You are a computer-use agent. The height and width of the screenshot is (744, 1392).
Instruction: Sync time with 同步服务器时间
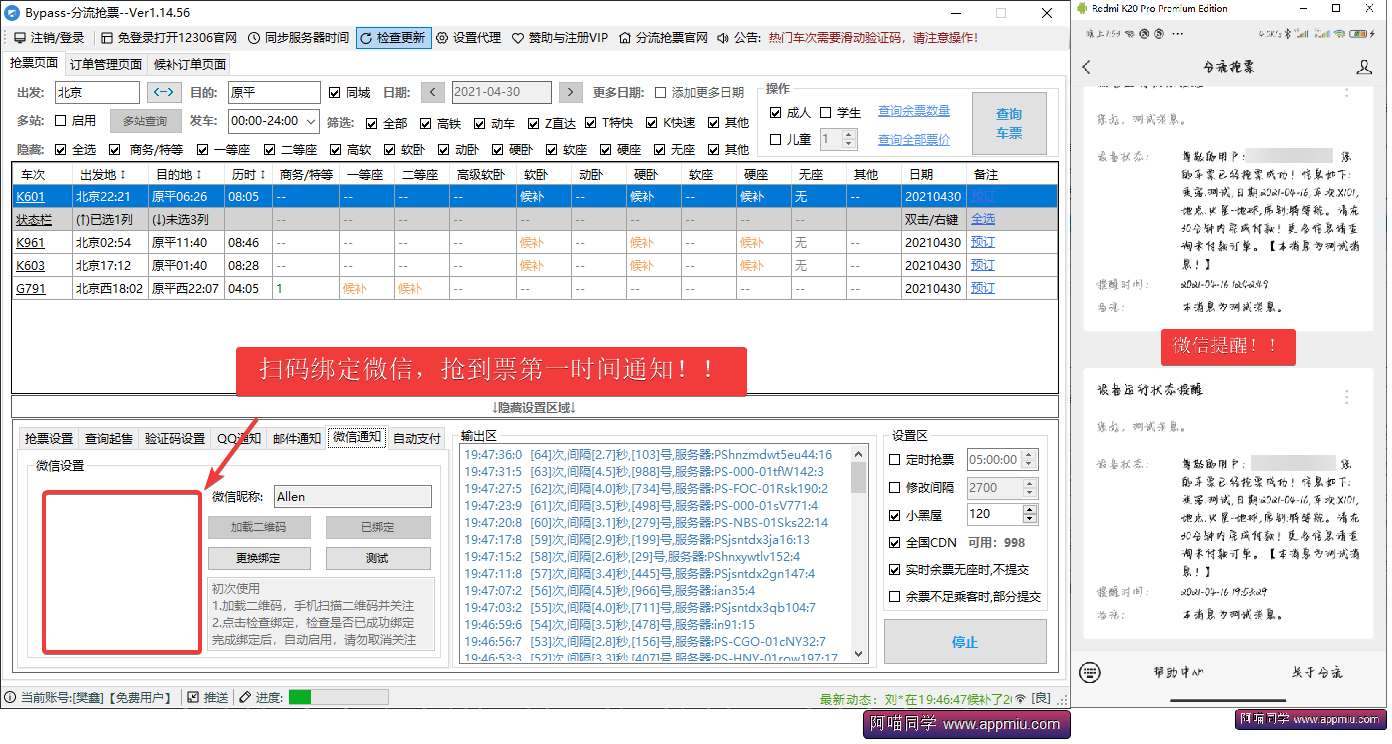[x=297, y=38]
